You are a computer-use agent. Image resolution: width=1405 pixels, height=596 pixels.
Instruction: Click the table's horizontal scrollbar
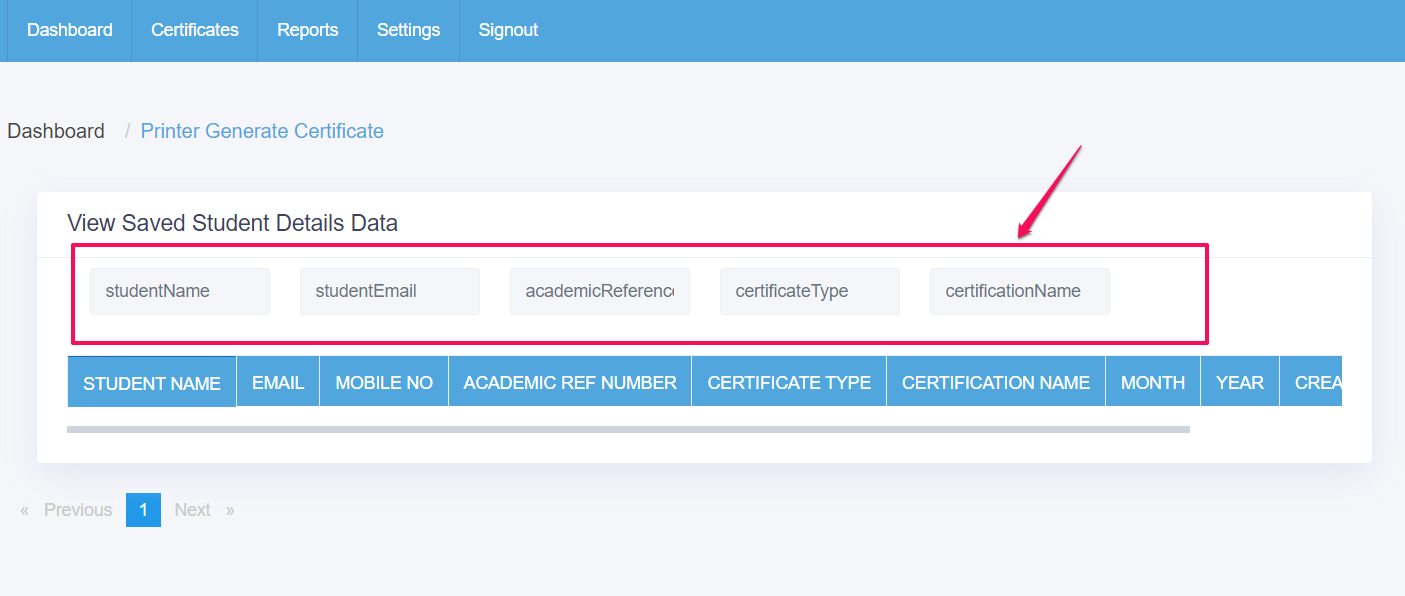(628, 429)
